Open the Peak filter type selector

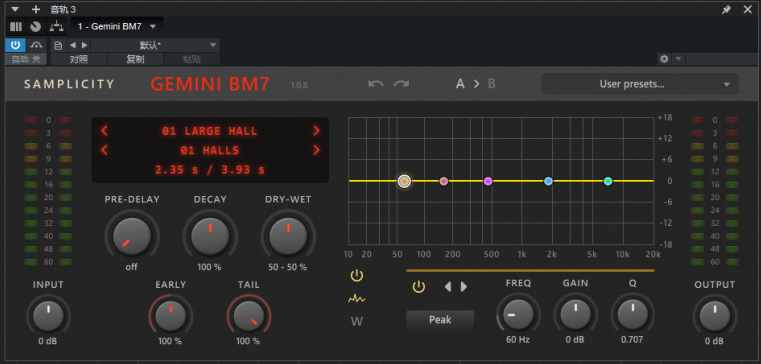(x=440, y=320)
